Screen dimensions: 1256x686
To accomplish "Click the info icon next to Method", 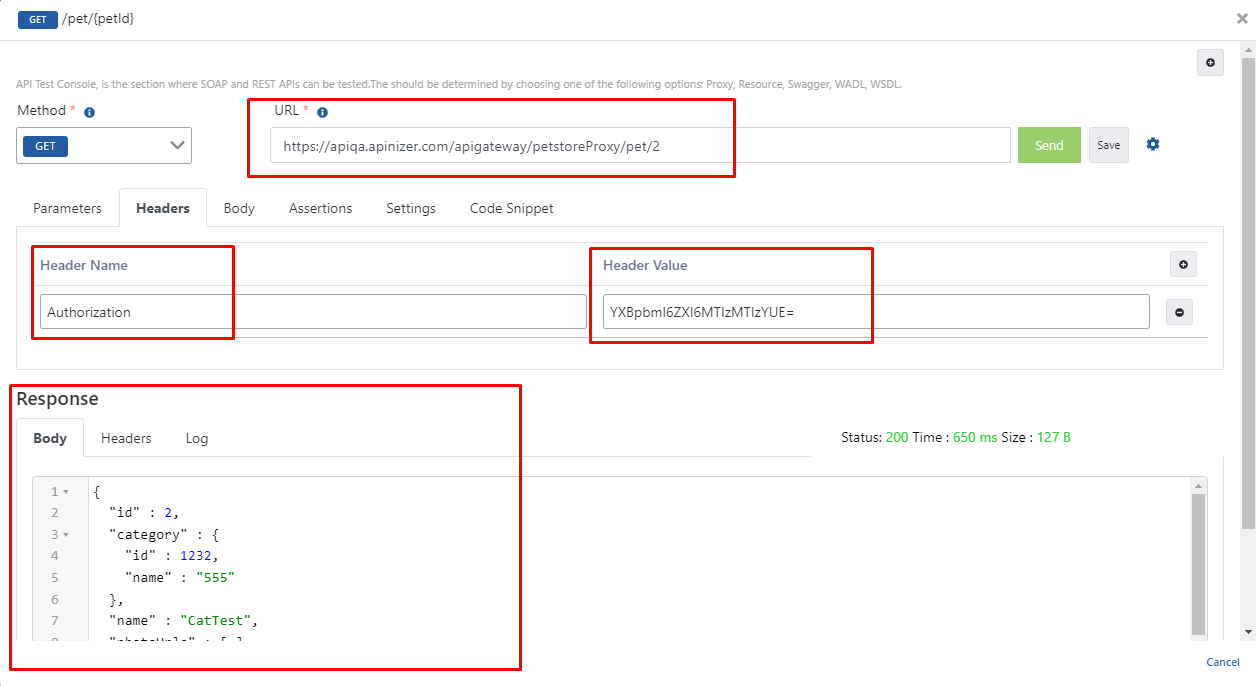I will (89, 113).
